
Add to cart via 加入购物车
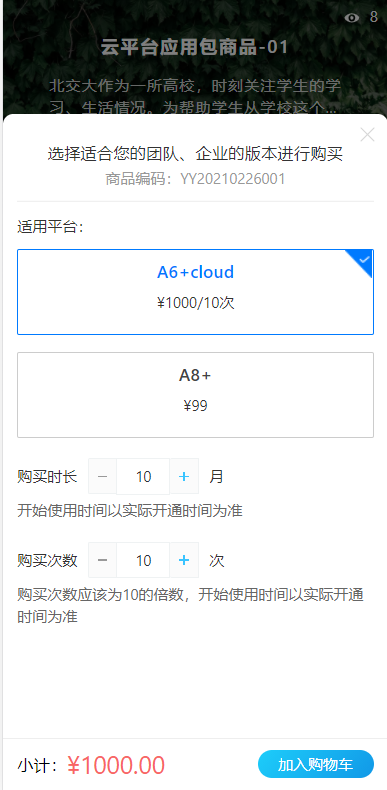316,764
